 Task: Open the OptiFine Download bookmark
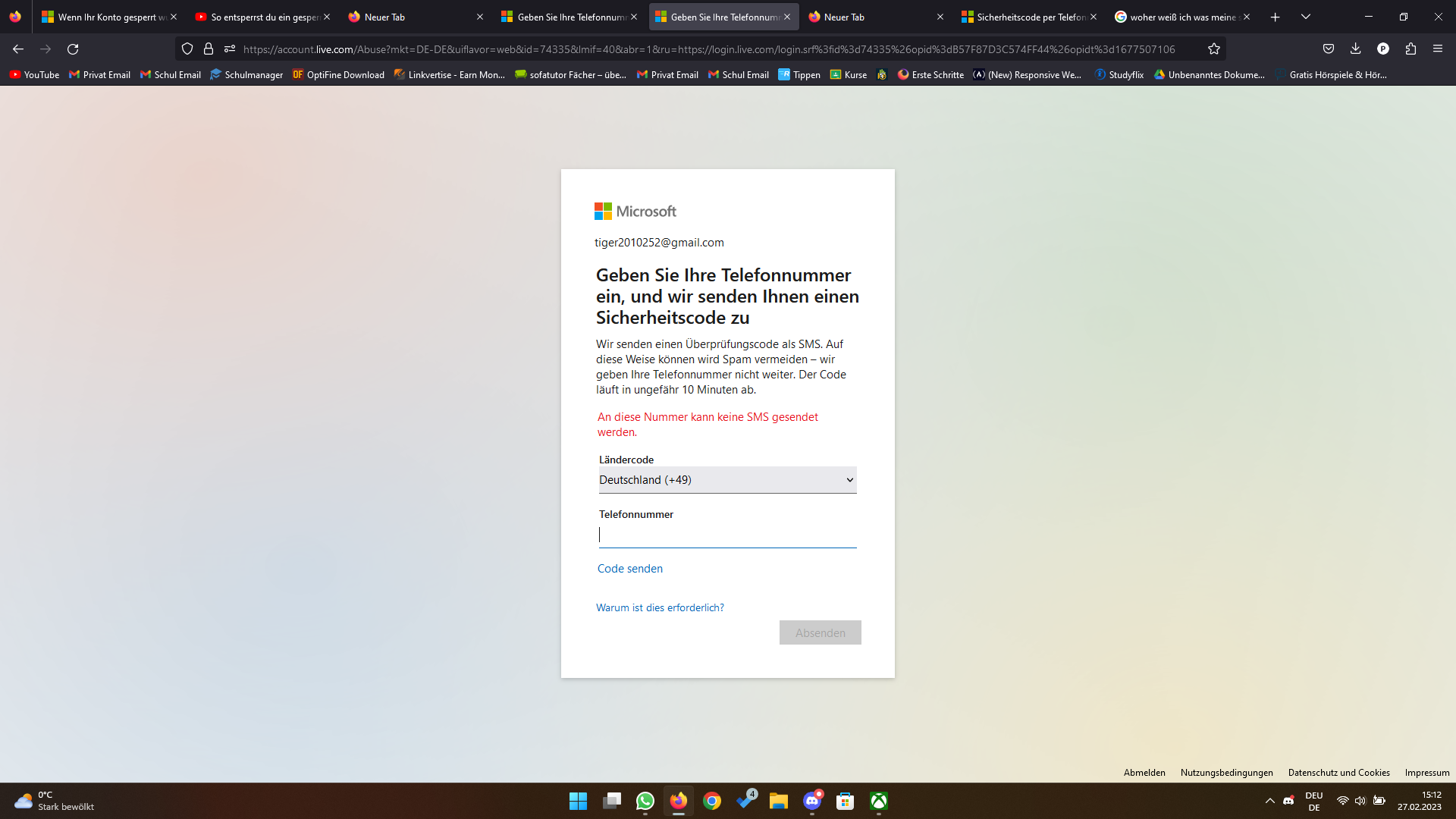point(338,74)
